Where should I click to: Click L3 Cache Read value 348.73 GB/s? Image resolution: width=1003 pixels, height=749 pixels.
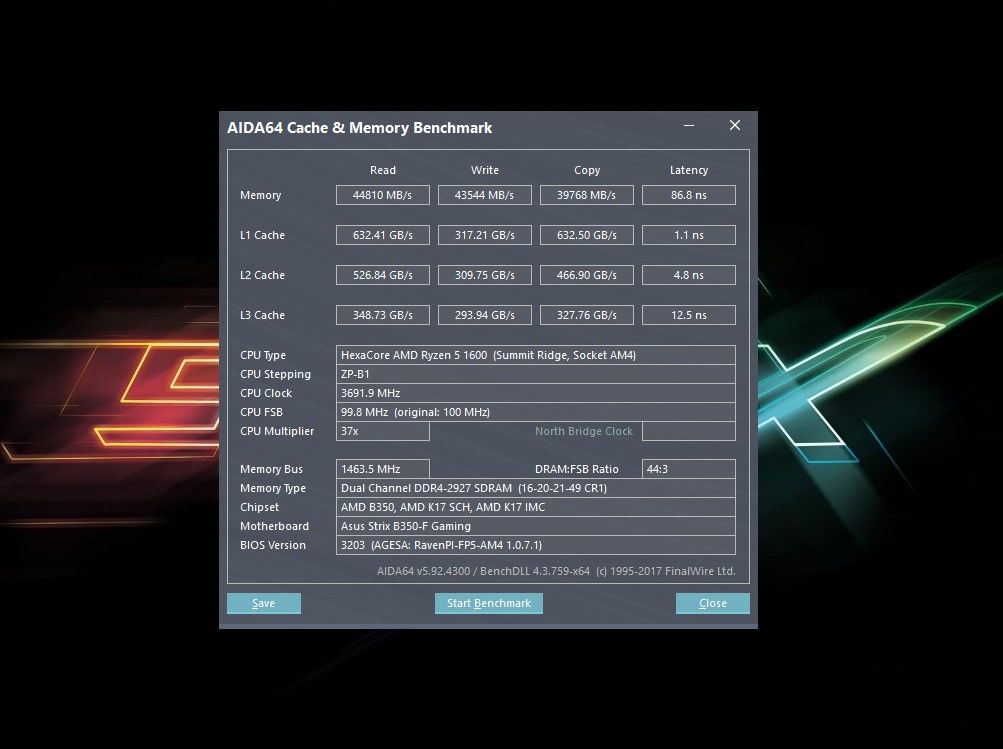coord(383,315)
